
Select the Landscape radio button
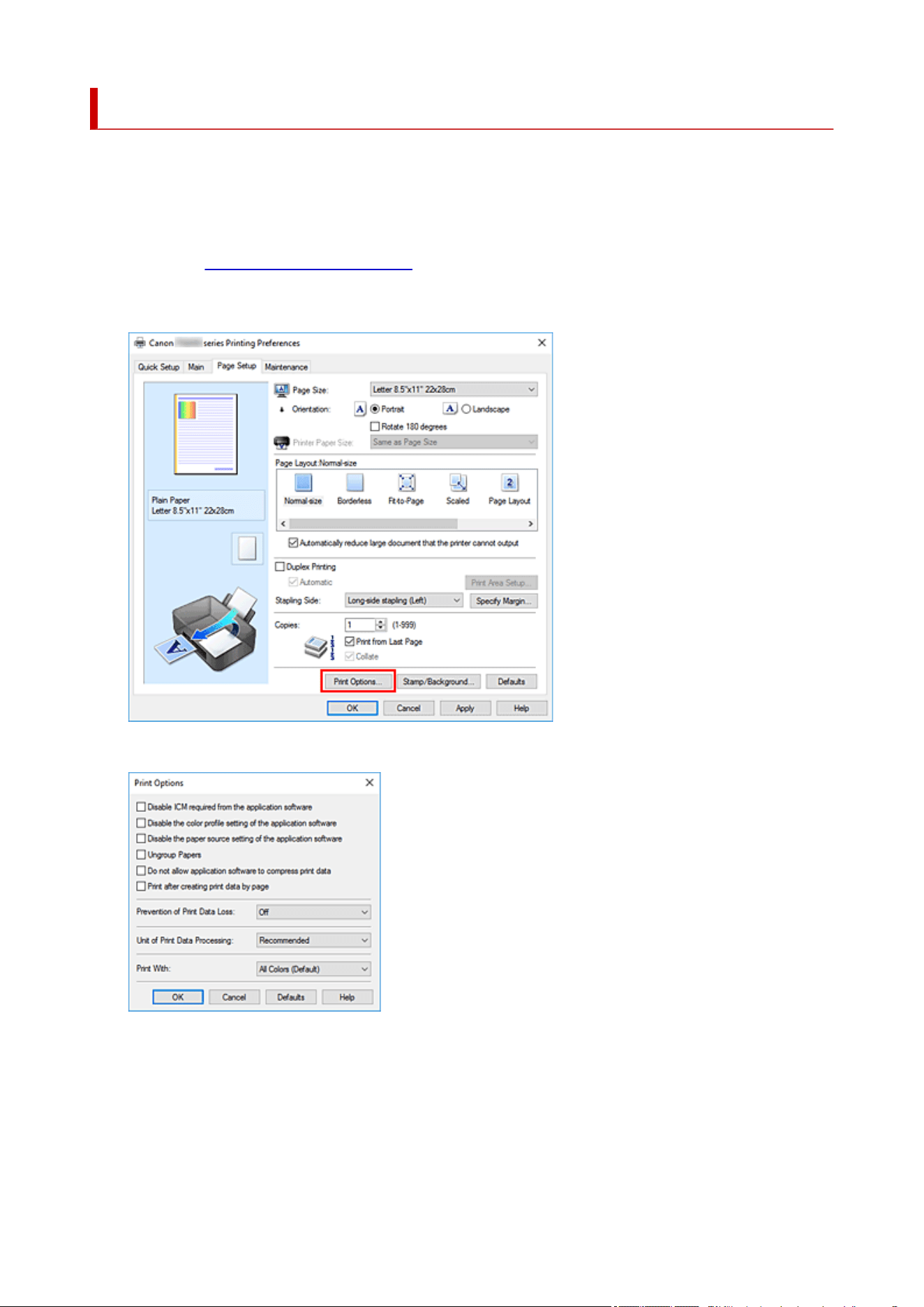(466, 409)
